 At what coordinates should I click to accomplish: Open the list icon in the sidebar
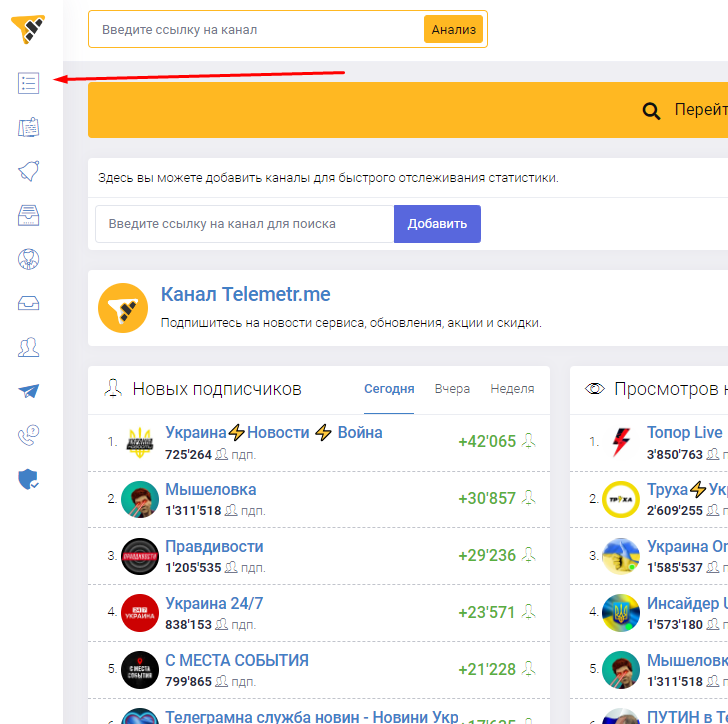click(29, 83)
